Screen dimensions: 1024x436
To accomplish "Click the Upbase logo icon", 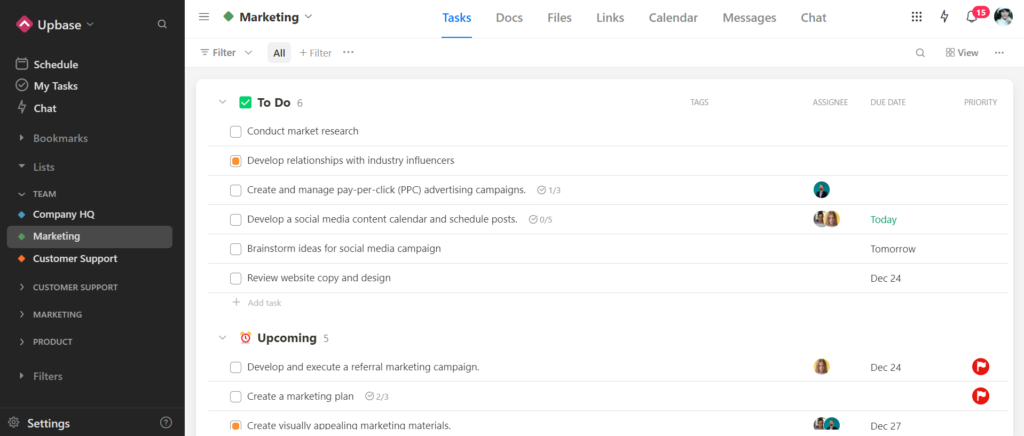I will point(24,24).
